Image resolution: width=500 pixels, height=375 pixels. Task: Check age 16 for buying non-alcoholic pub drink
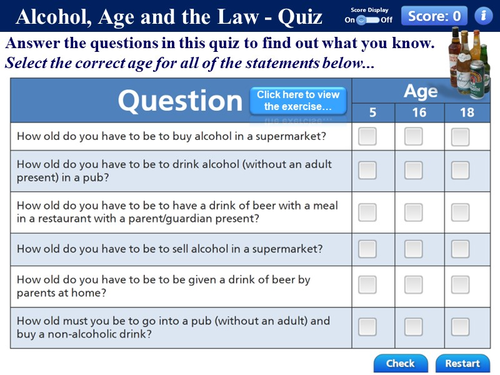(414, 327)
